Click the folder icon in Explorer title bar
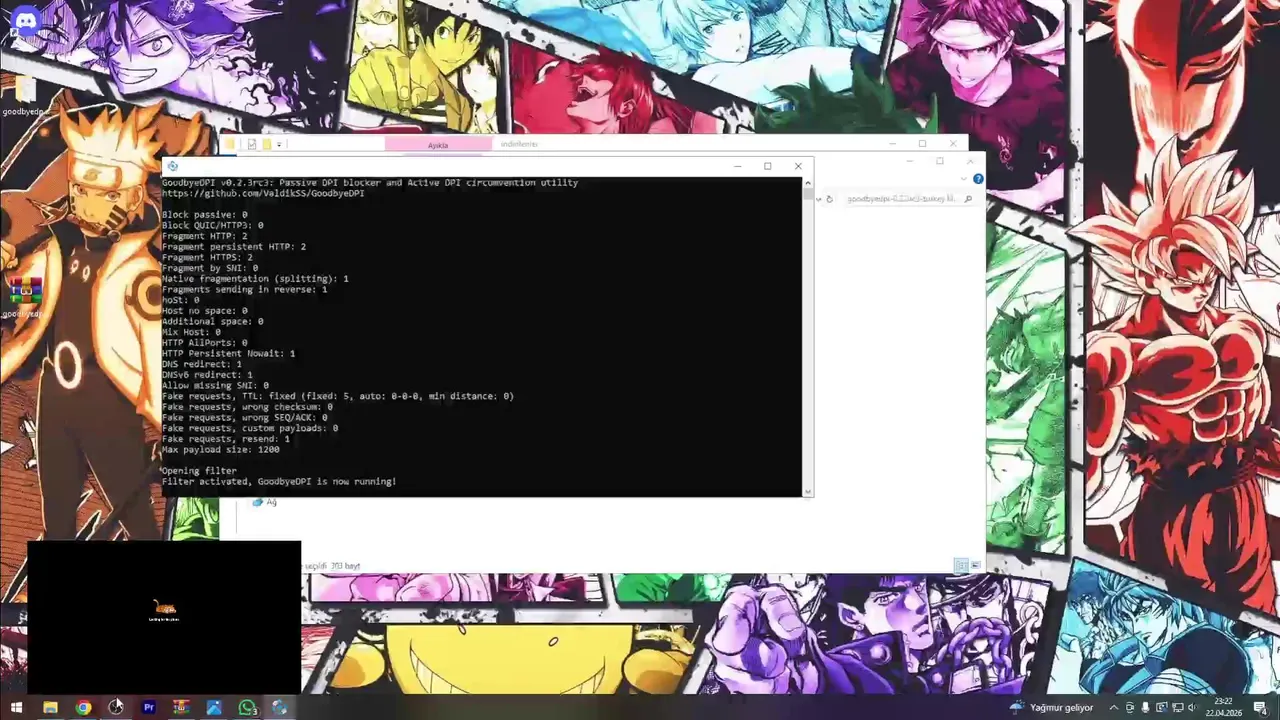 point(230,144)
